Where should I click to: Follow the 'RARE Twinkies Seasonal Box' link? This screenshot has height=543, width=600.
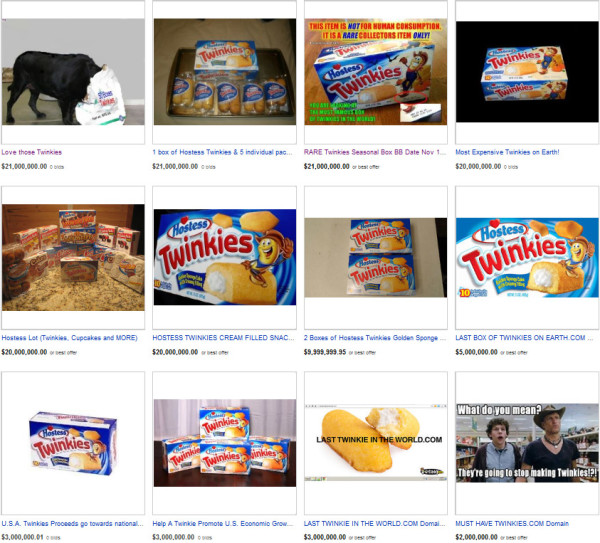pyautogui.click(x=375, y=152)
